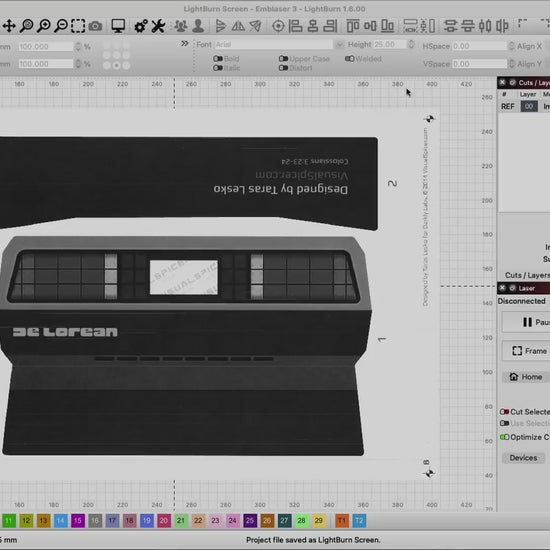Toggle the Welded switch
550x550 pixels.
[x=349, y=59]
